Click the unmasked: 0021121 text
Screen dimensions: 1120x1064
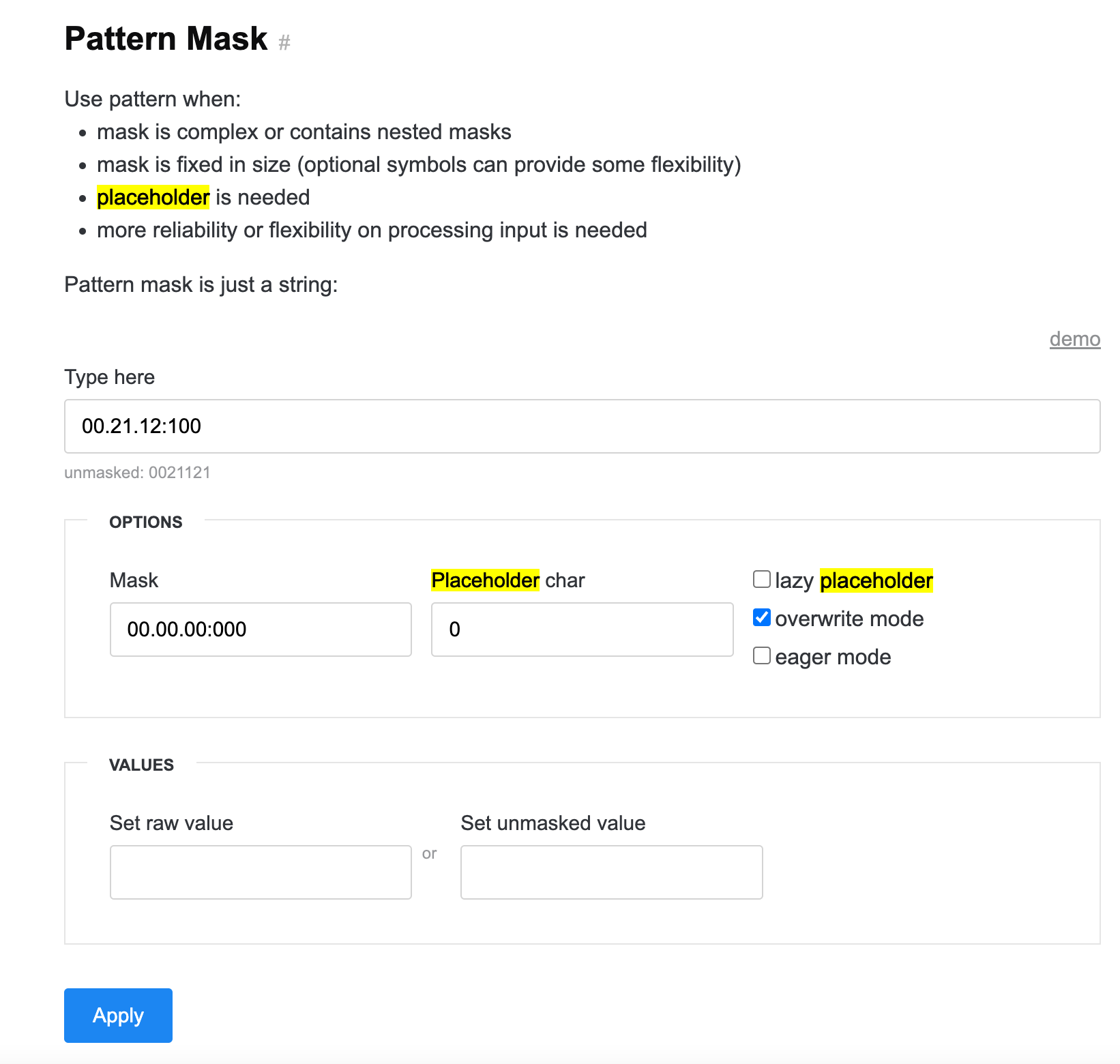pyautogui.click(x=136, y=472)
